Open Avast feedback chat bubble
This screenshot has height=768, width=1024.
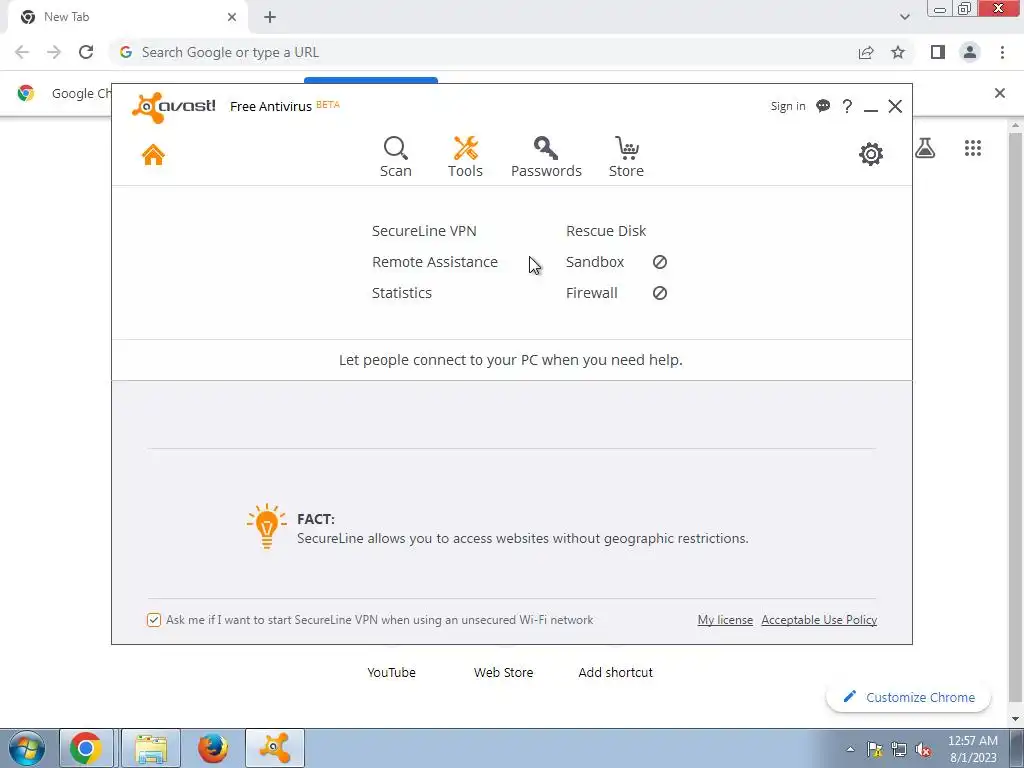tap(823, 106)
